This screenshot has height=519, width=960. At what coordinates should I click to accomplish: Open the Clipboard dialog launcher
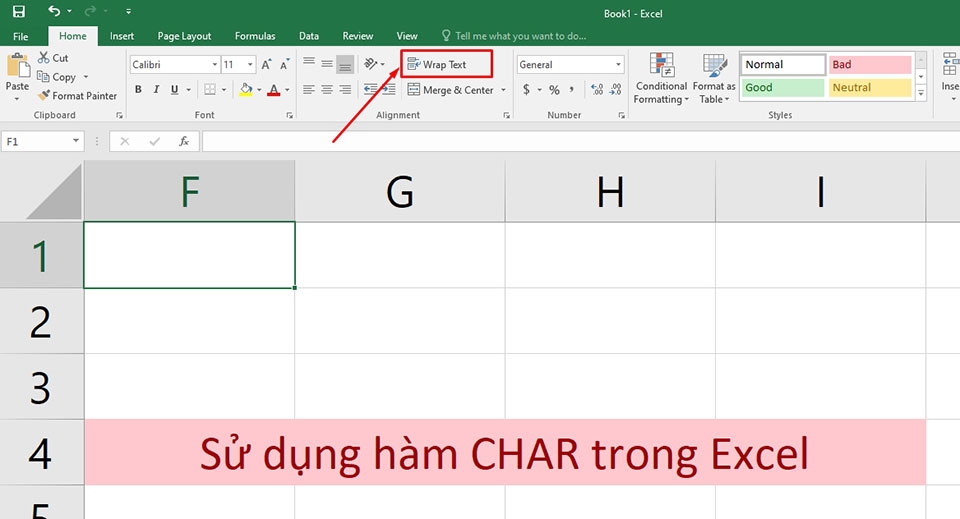(x=119, y=115)
